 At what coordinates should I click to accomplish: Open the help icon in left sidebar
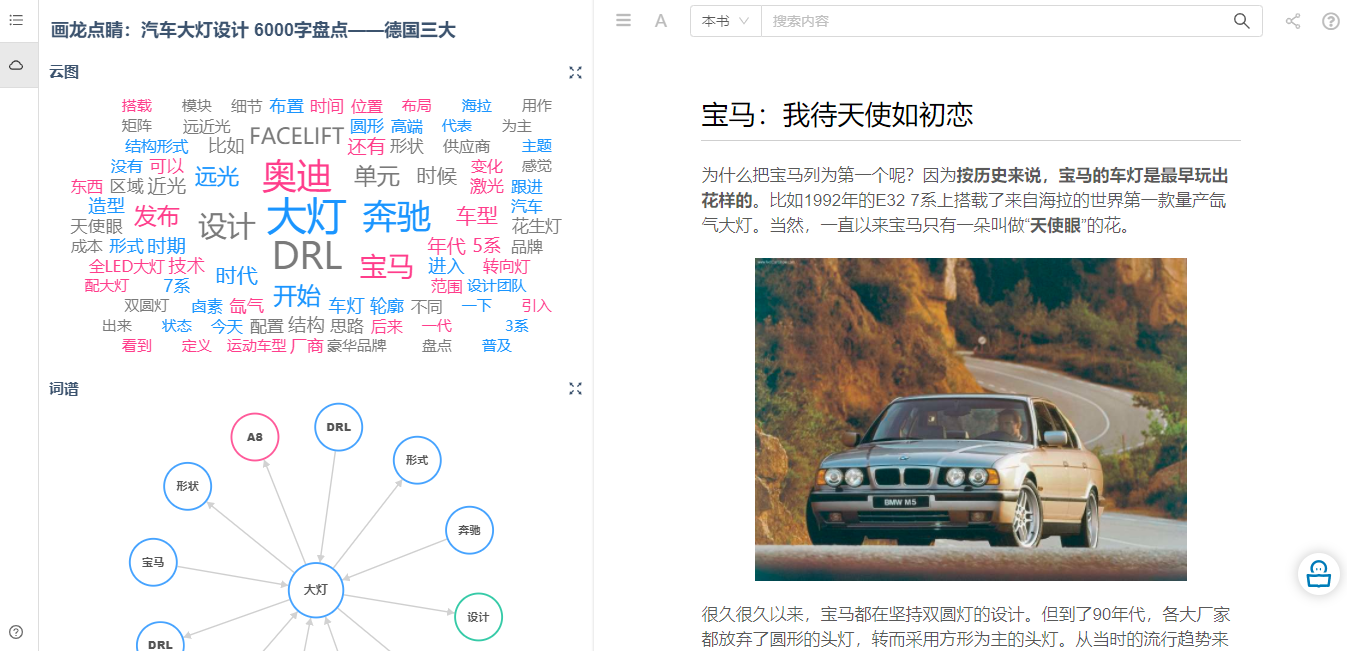click(16, 632)
